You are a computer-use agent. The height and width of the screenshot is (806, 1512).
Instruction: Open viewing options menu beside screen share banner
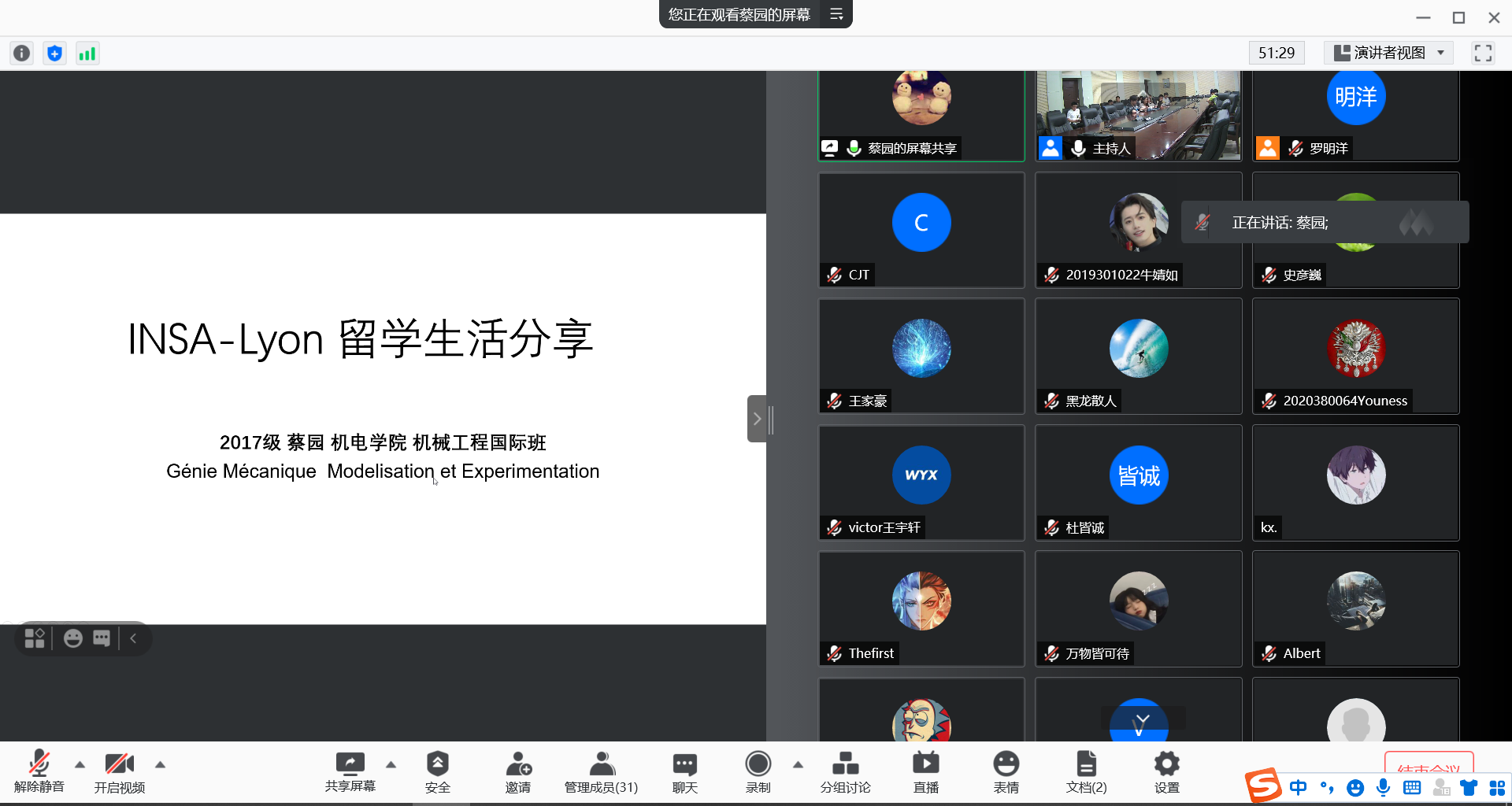coord(836,14)
